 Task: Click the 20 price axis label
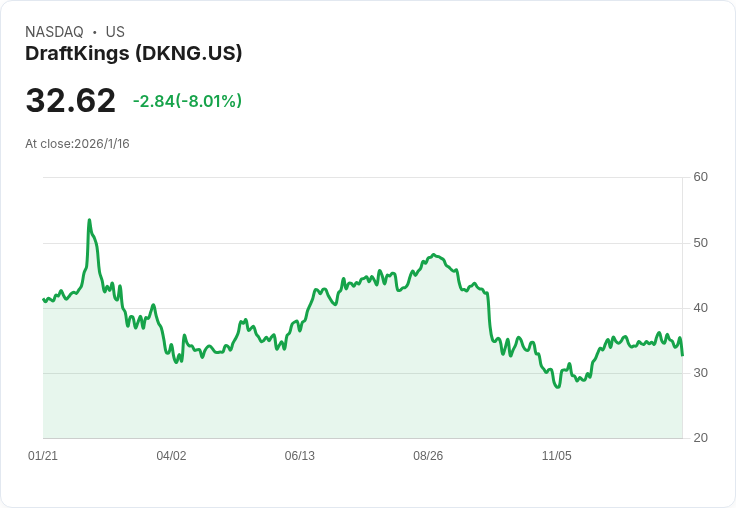click(700, 438)
